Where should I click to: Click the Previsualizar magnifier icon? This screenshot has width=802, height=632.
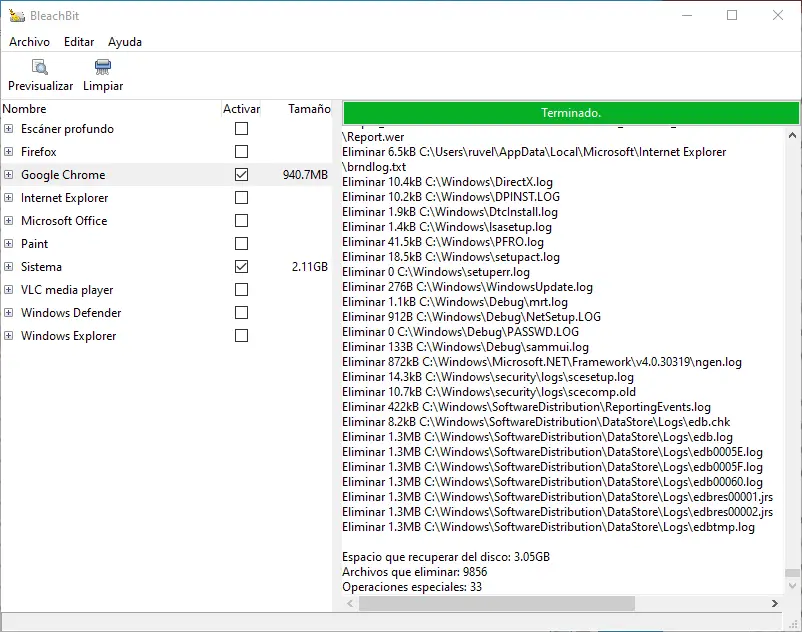point(40,66)
